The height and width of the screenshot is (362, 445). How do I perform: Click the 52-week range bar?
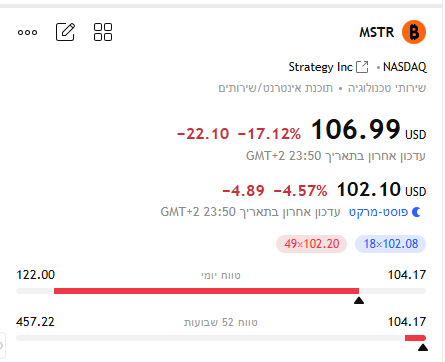tap(221, 338)
